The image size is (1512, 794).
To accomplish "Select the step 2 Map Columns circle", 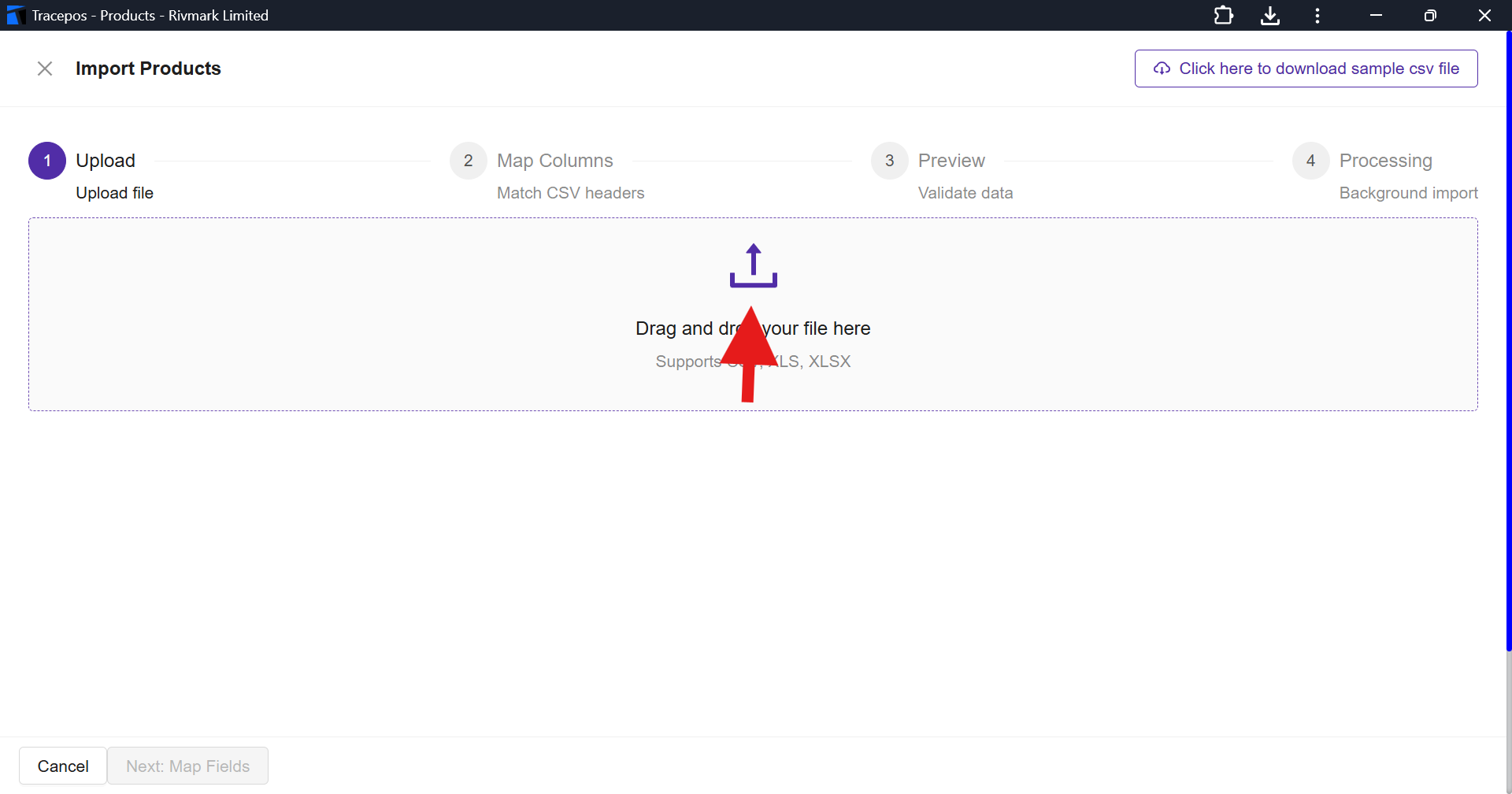I will [x=469, y=161].
